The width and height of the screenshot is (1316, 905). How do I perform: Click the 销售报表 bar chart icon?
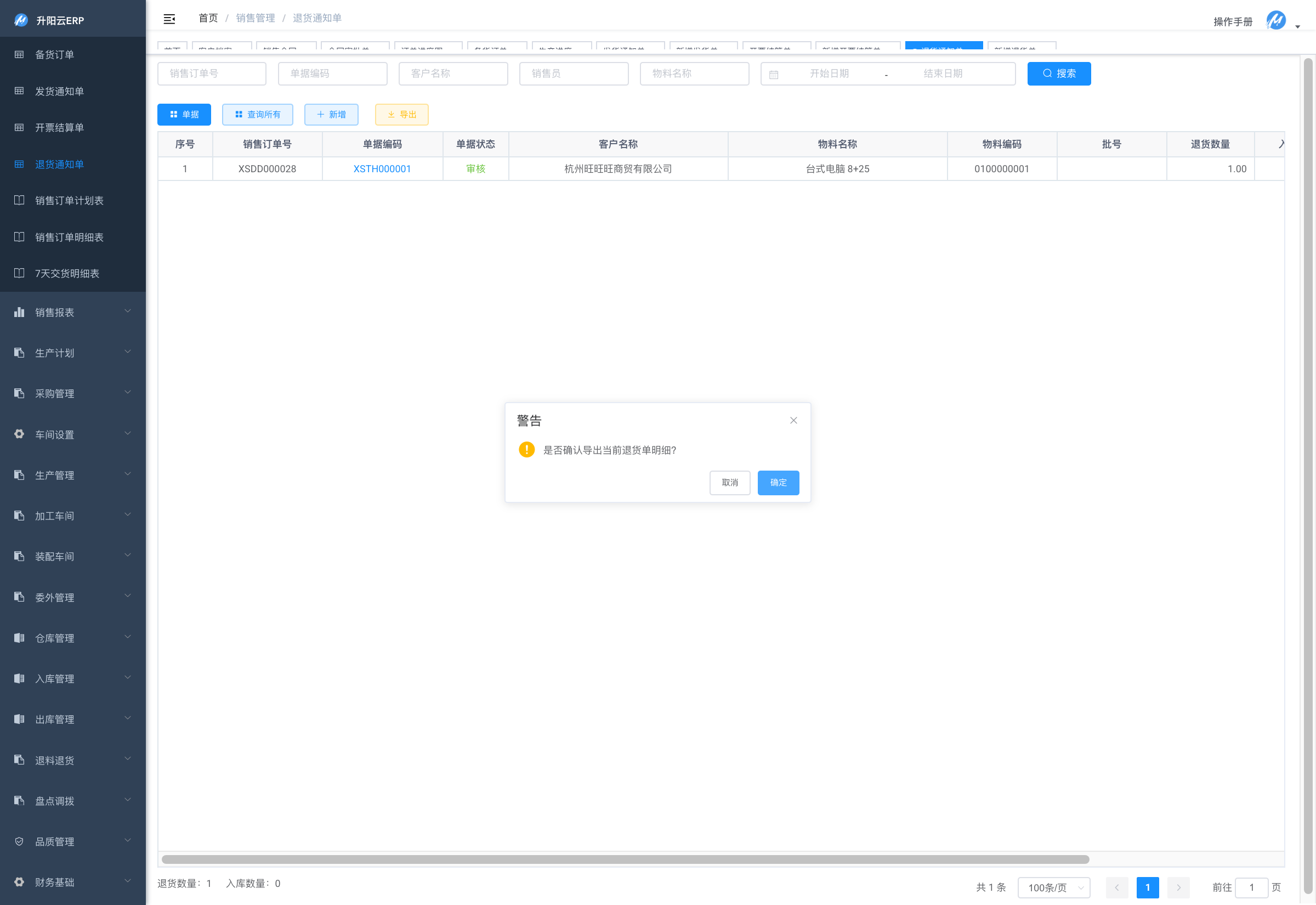click(19, 312)
